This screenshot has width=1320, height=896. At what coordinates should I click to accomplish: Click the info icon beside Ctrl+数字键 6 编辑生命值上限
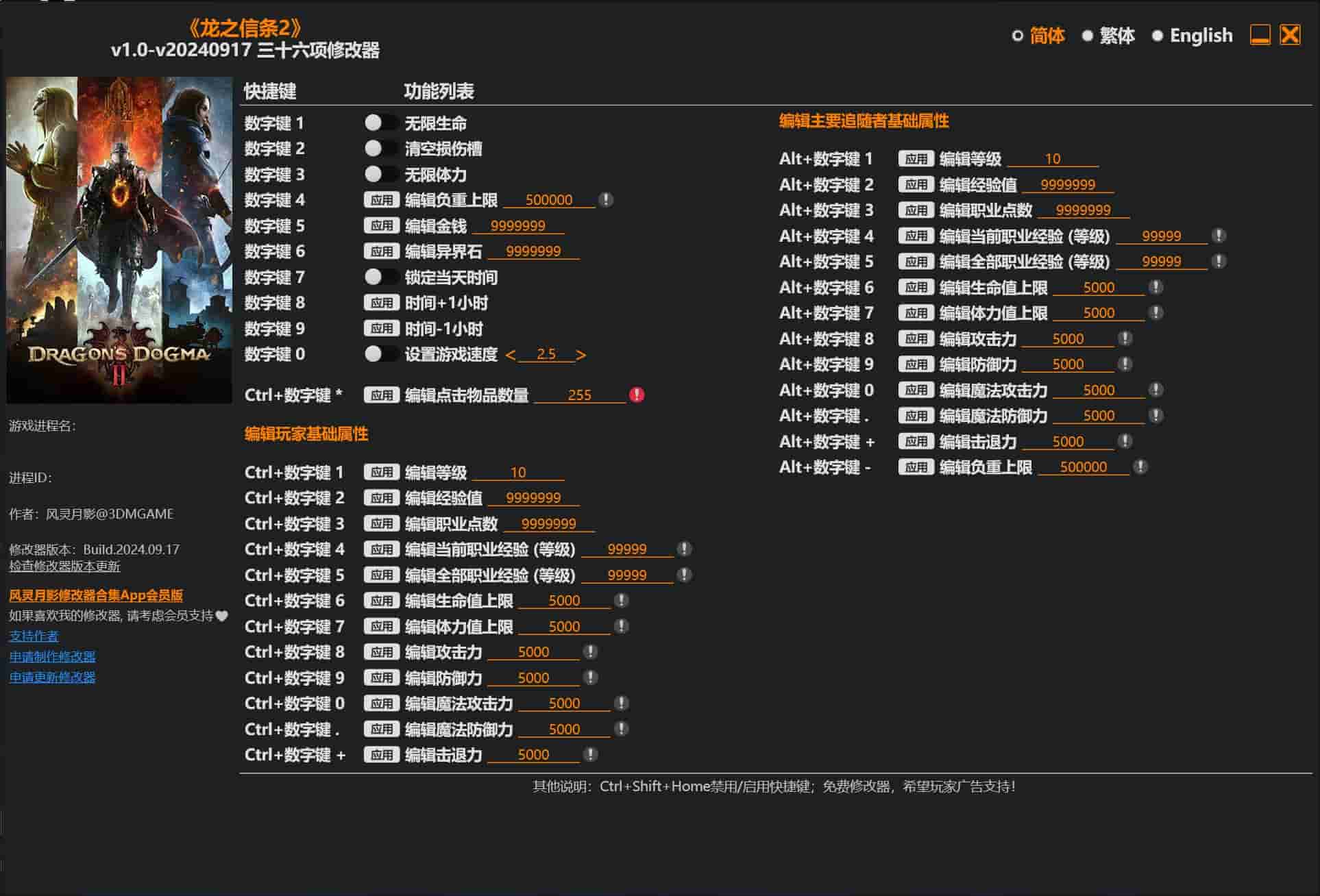pyautogui.click(x=621, y=601)
